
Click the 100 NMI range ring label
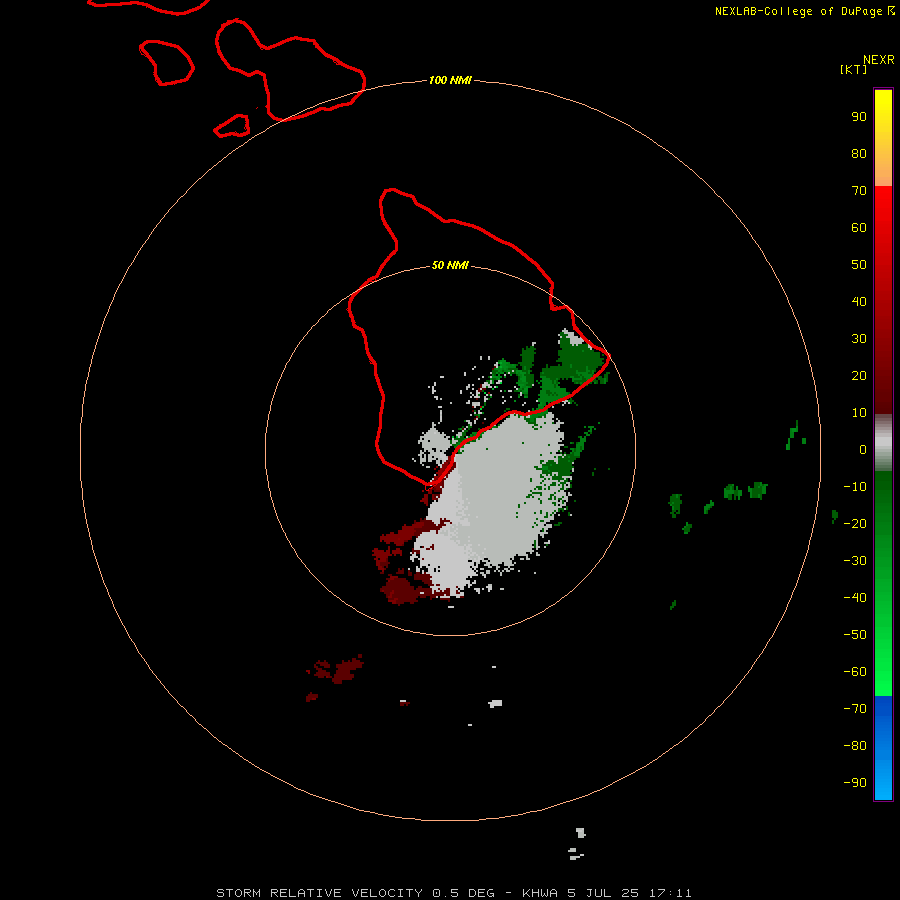(450, 80)
